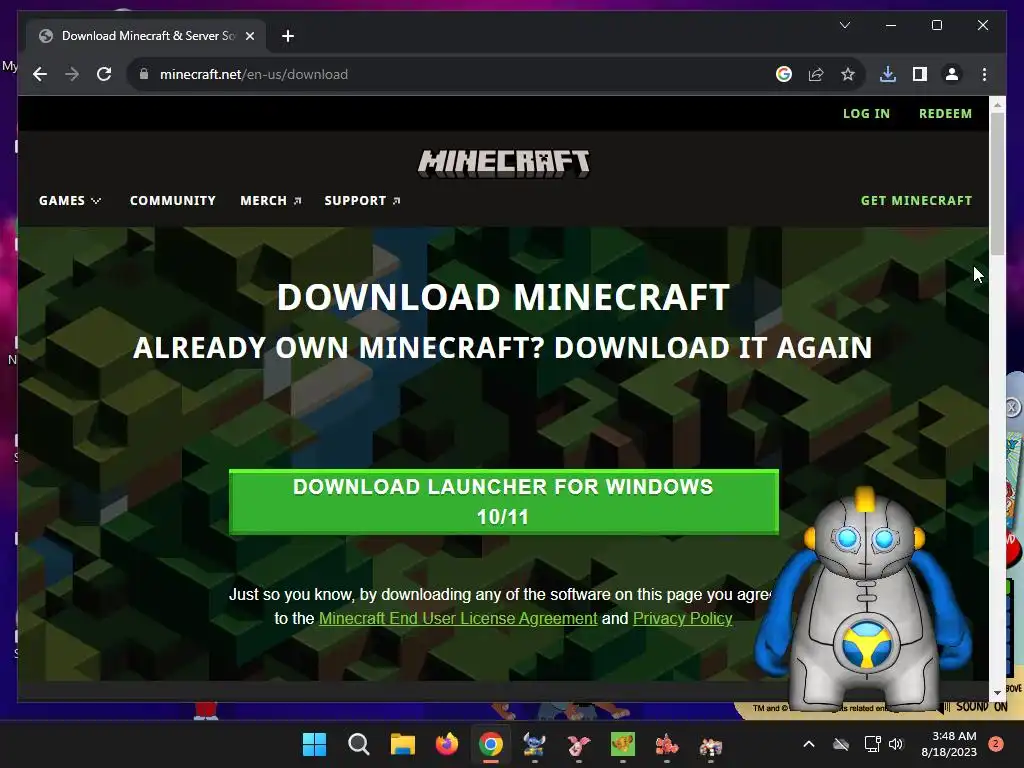Click LOG IN on the Minecraft site
Screen dimensions: 1024x768
coord(866,114)
